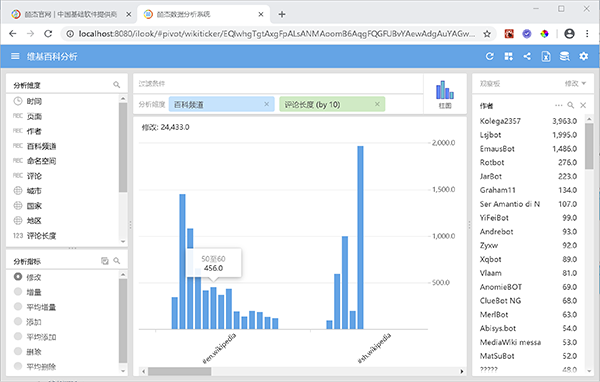Open the browser profile avatar
Viewport: 600px width, 382px height.
[569, 34]
